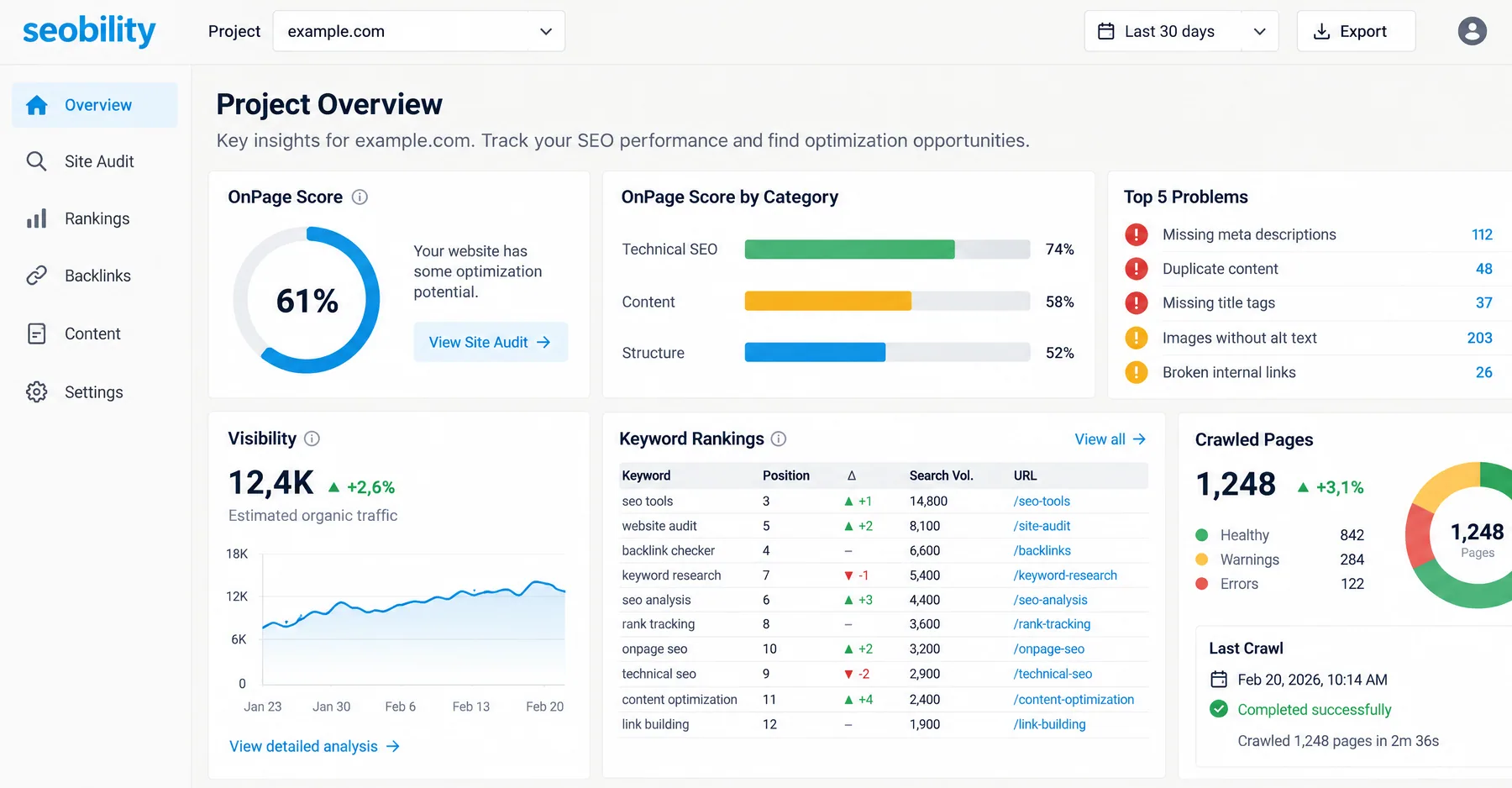Open the View detailed analysis link
The height and width of the screenshot is (788, 1512).
pyautogui.click(x=314, y=746)
